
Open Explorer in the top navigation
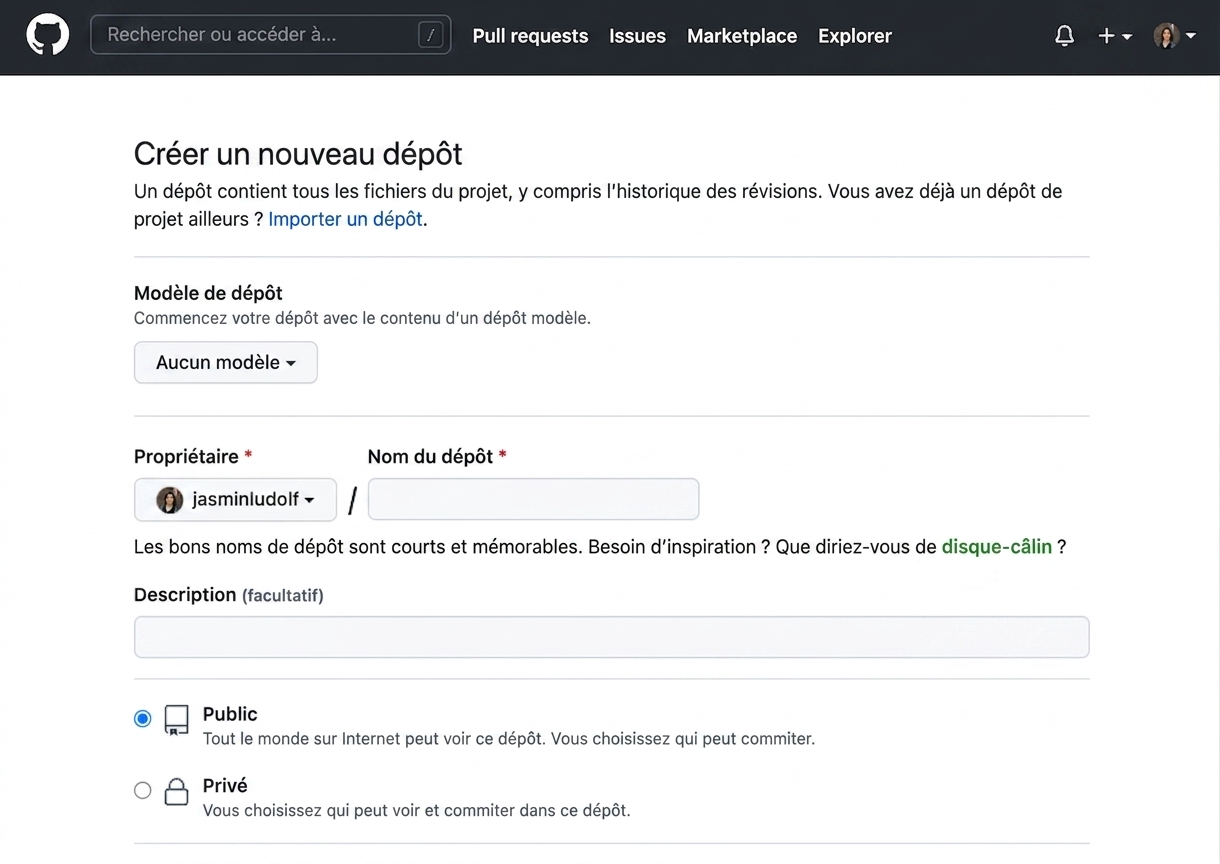(855, 36)
